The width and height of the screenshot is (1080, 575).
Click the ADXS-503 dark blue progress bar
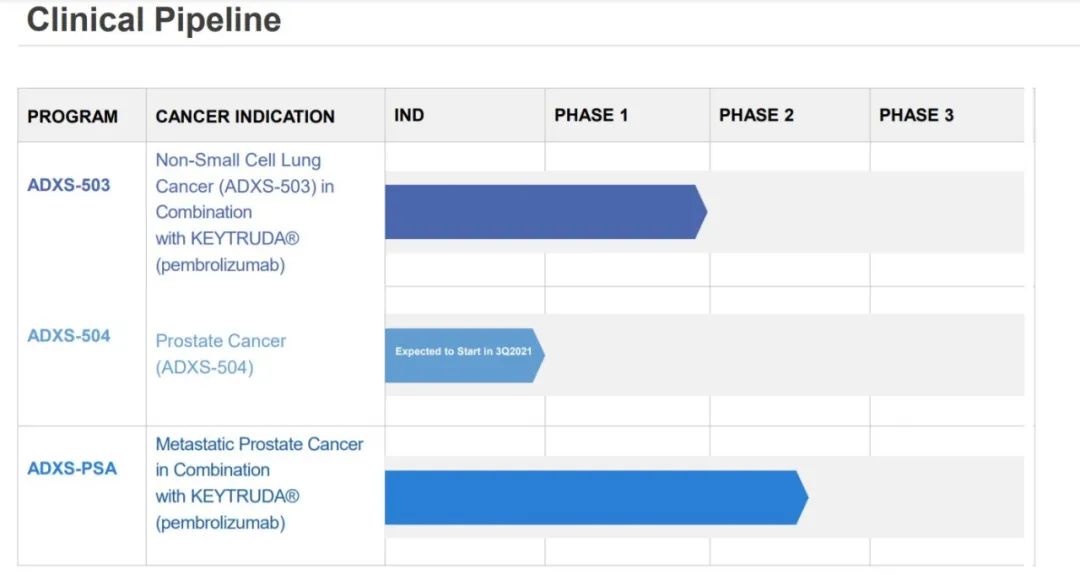tap(540, 212)
